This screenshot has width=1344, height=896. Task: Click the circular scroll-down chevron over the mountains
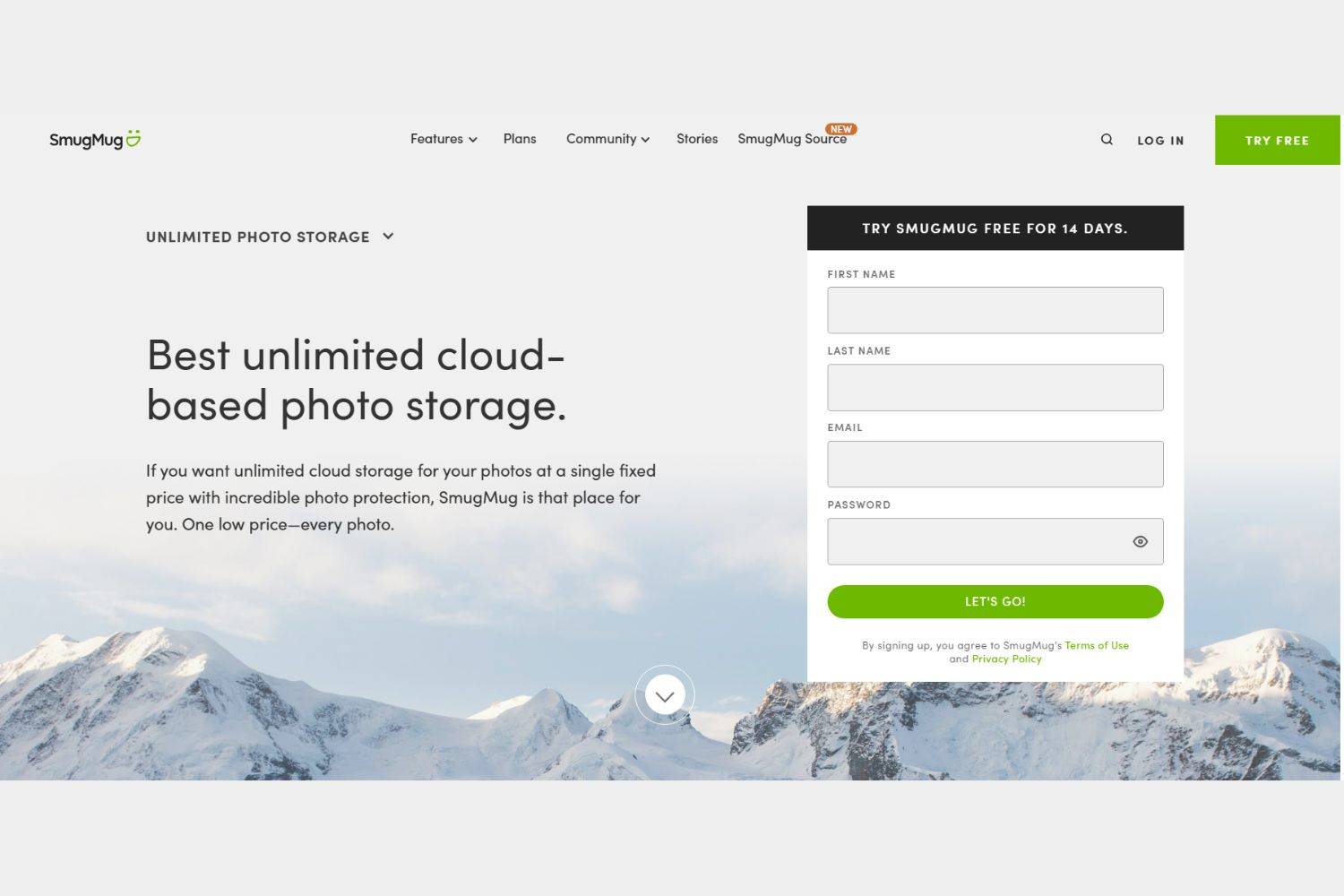[664, 694]
